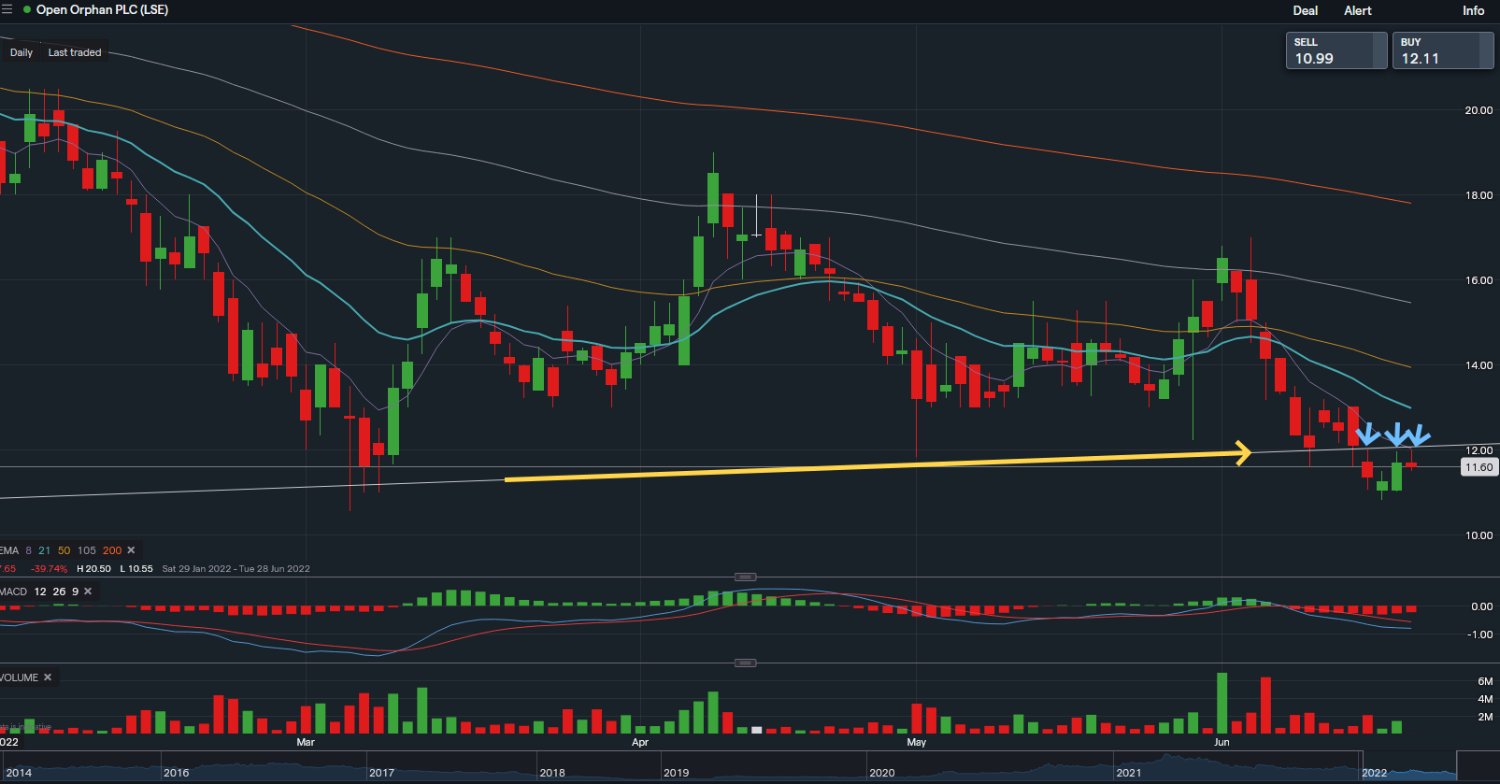Open the hamburger menu beside Open Orphan PLC
1500x784 pixels.
coord(8,10)
